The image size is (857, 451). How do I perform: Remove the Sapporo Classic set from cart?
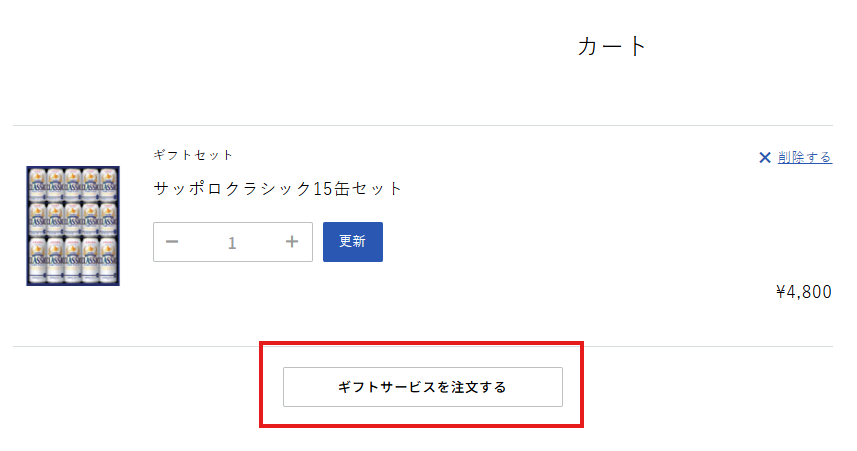[x=804, y=157]
